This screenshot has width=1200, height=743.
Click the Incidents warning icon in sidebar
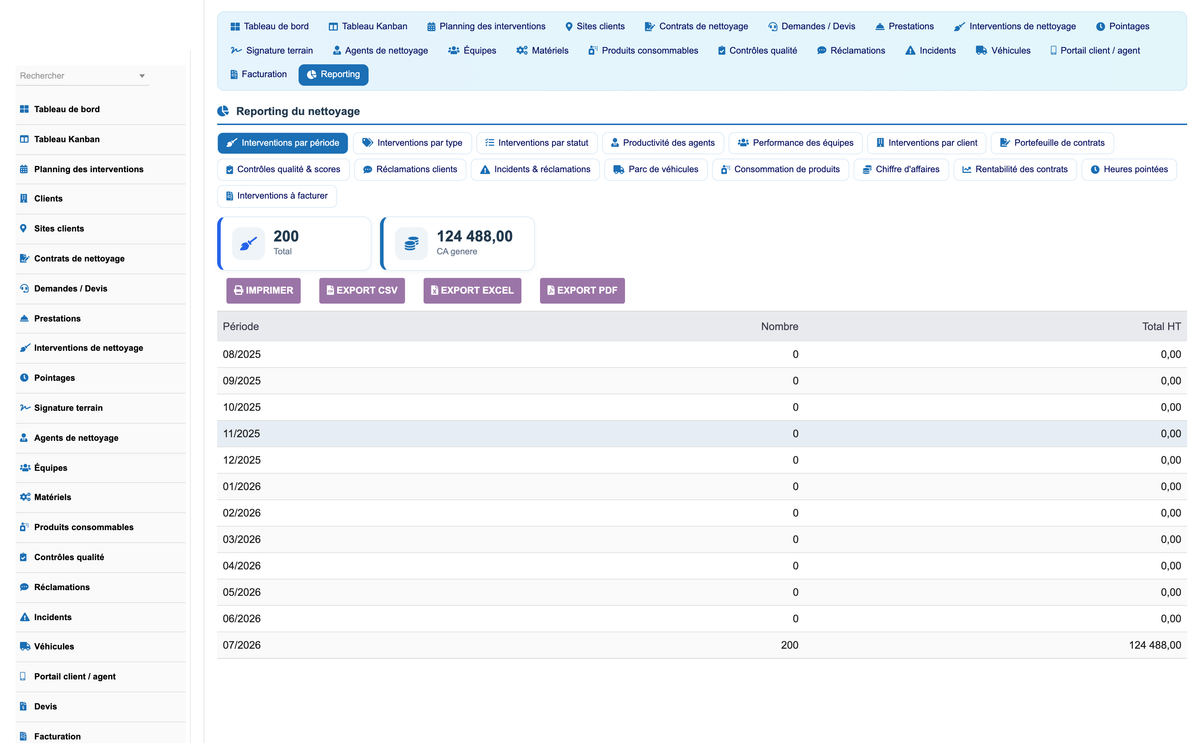24,617
